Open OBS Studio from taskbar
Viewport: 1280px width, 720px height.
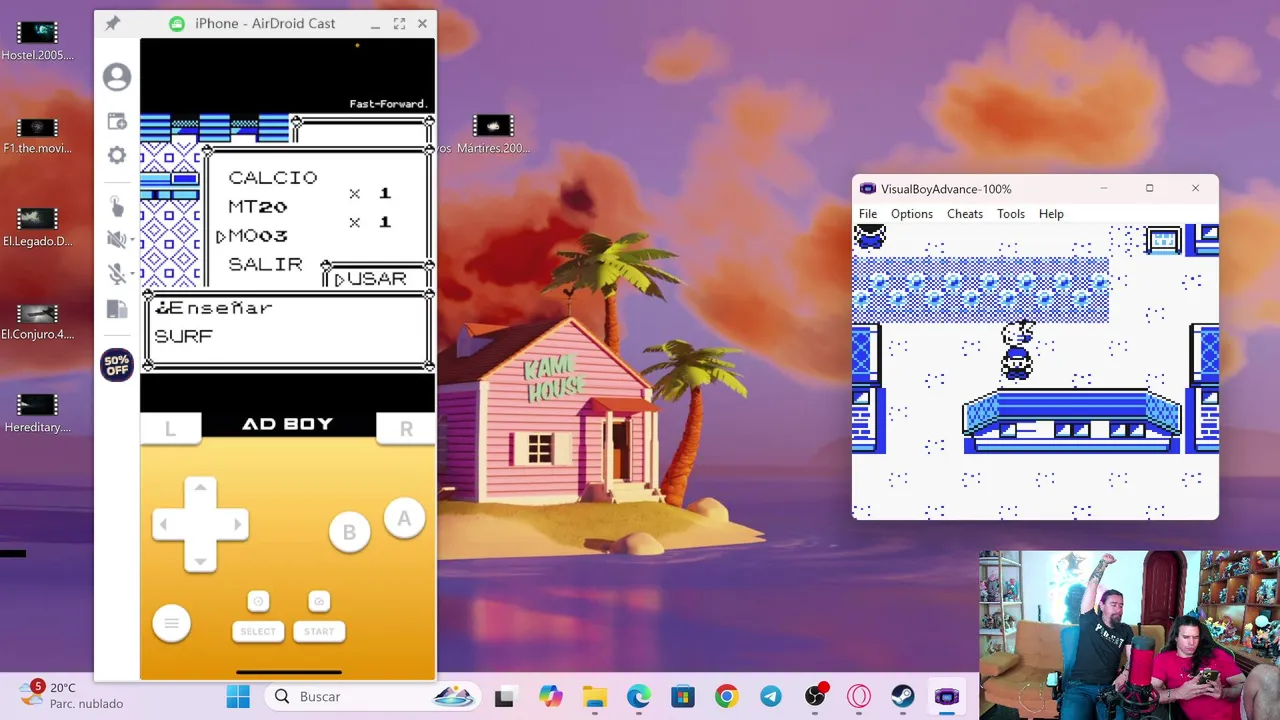[816, 696]
